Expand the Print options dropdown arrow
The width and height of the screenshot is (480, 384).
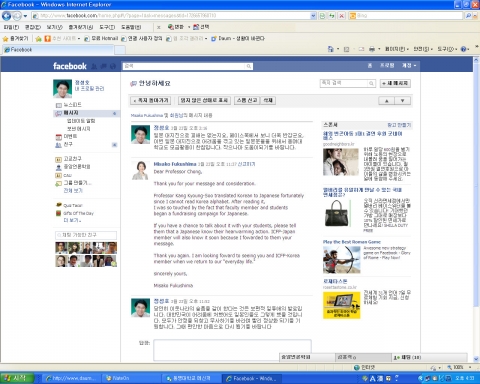(x=379, y=49)
